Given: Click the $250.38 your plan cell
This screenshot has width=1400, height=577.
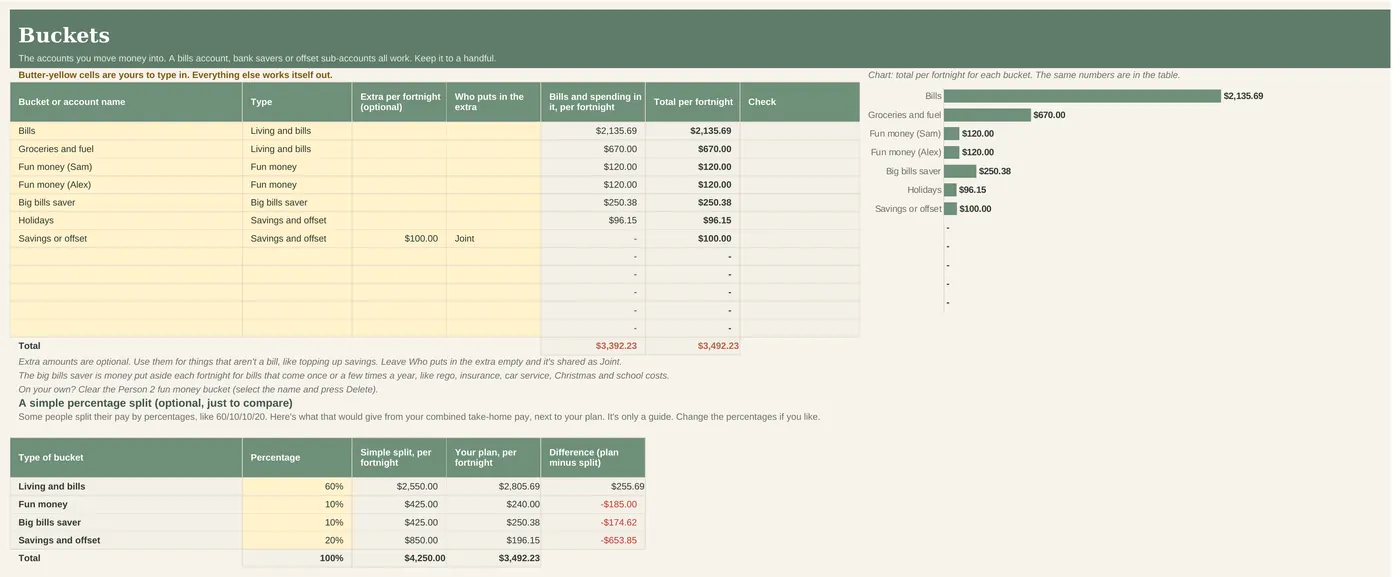Looking at the screenshot, I should pos(493,523).
